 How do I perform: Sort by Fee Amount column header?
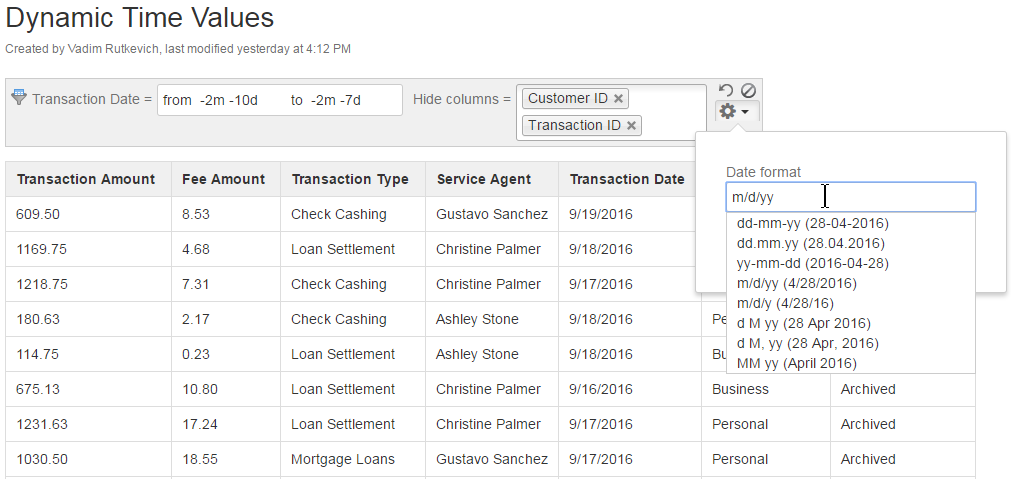[x=223, y=180]
